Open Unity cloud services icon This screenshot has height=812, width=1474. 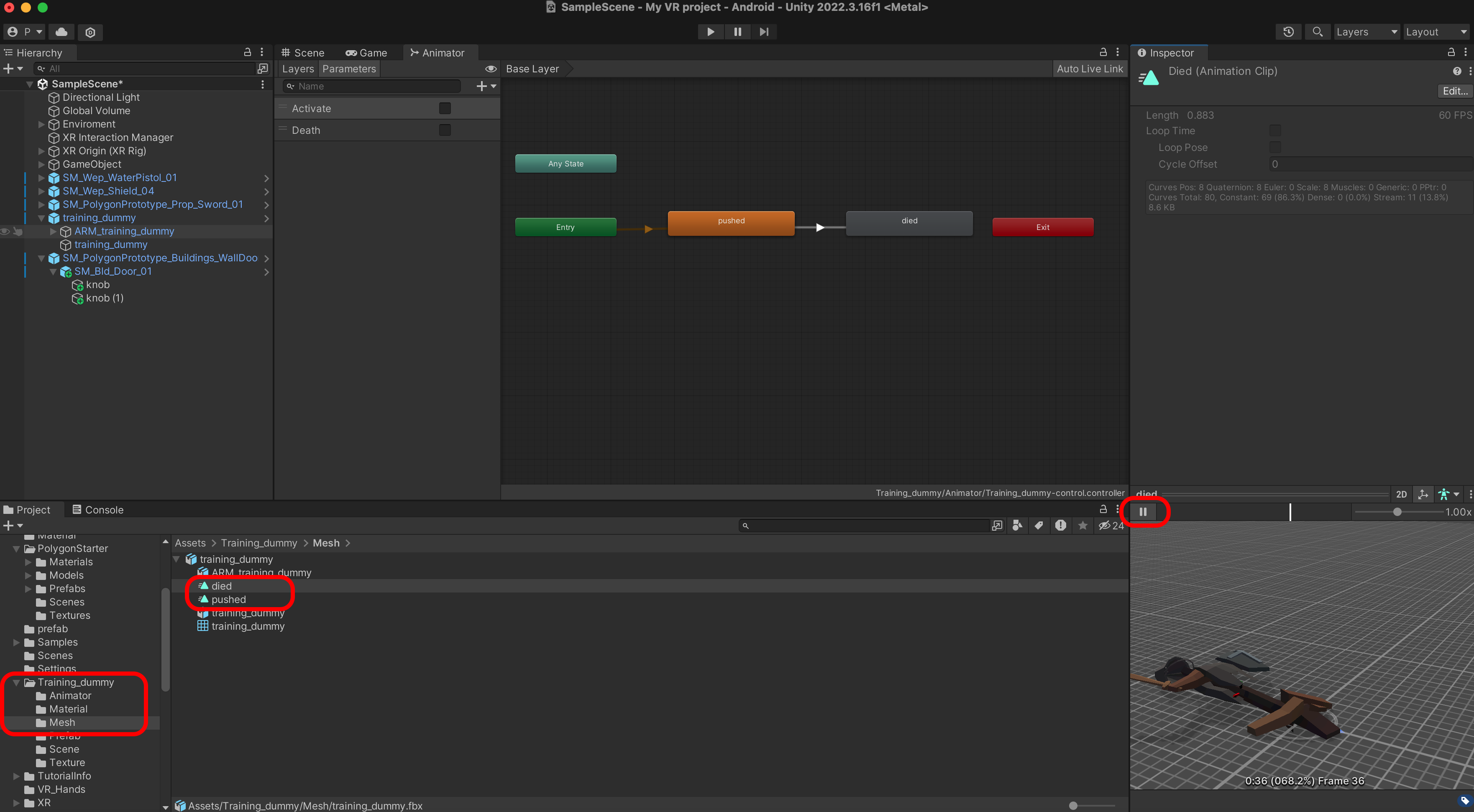click(61, 32)
